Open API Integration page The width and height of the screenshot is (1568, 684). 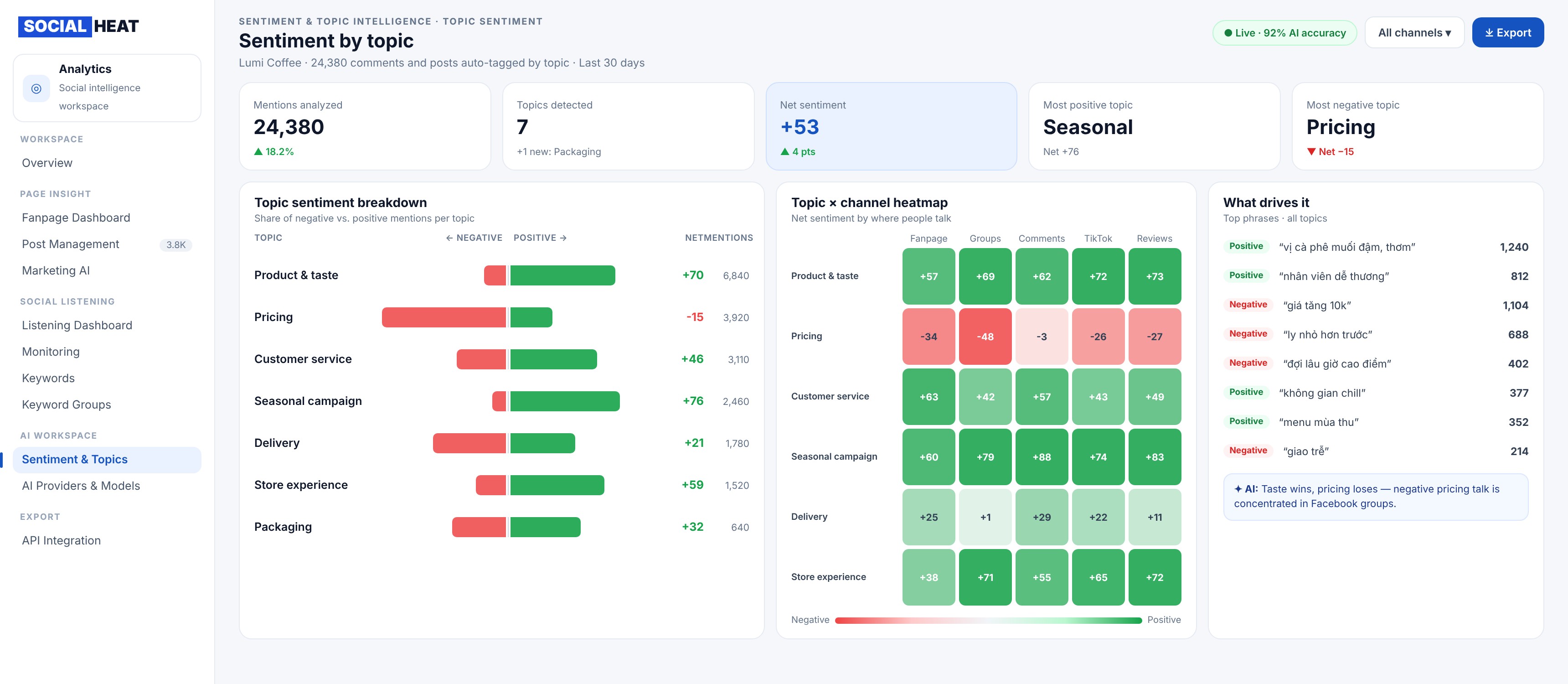(107, 541)
